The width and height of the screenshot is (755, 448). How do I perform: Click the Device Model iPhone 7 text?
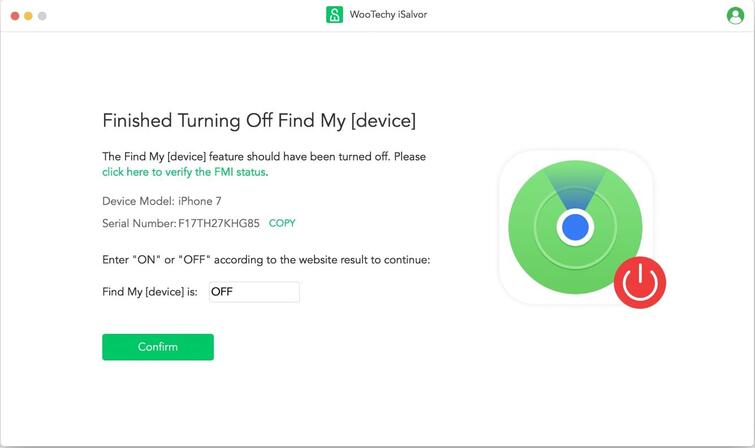point(162,201)
